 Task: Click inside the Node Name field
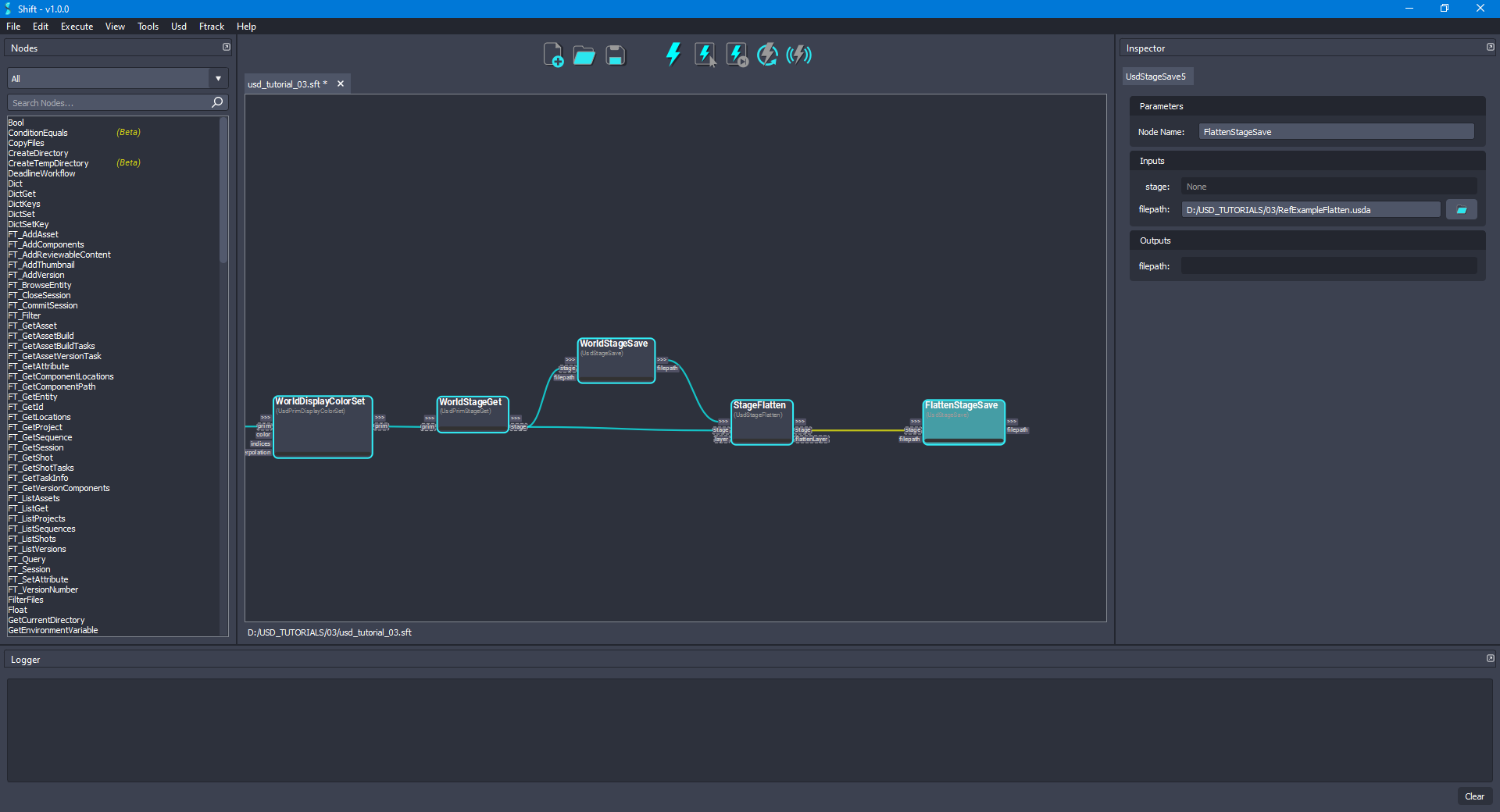coord(1336,131)
